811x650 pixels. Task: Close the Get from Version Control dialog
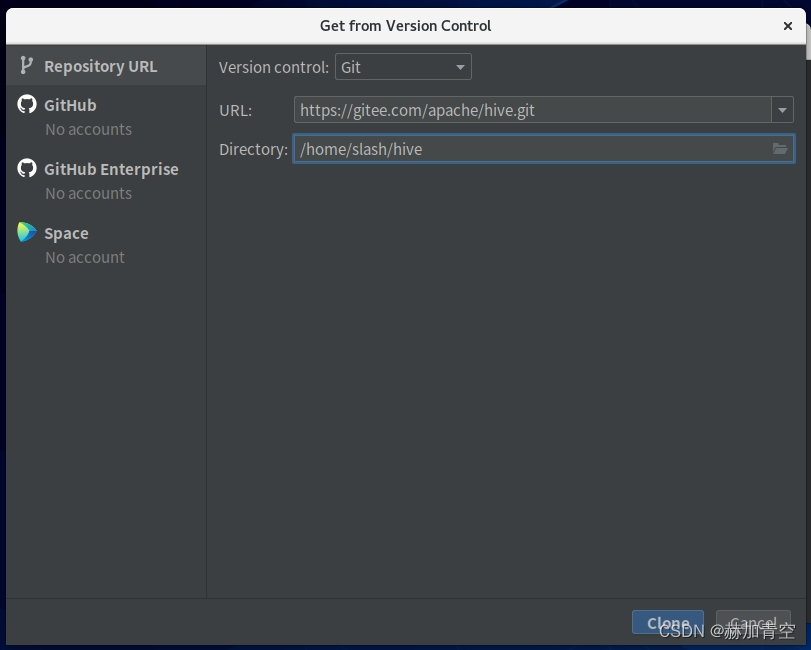(x=788, y=26)
